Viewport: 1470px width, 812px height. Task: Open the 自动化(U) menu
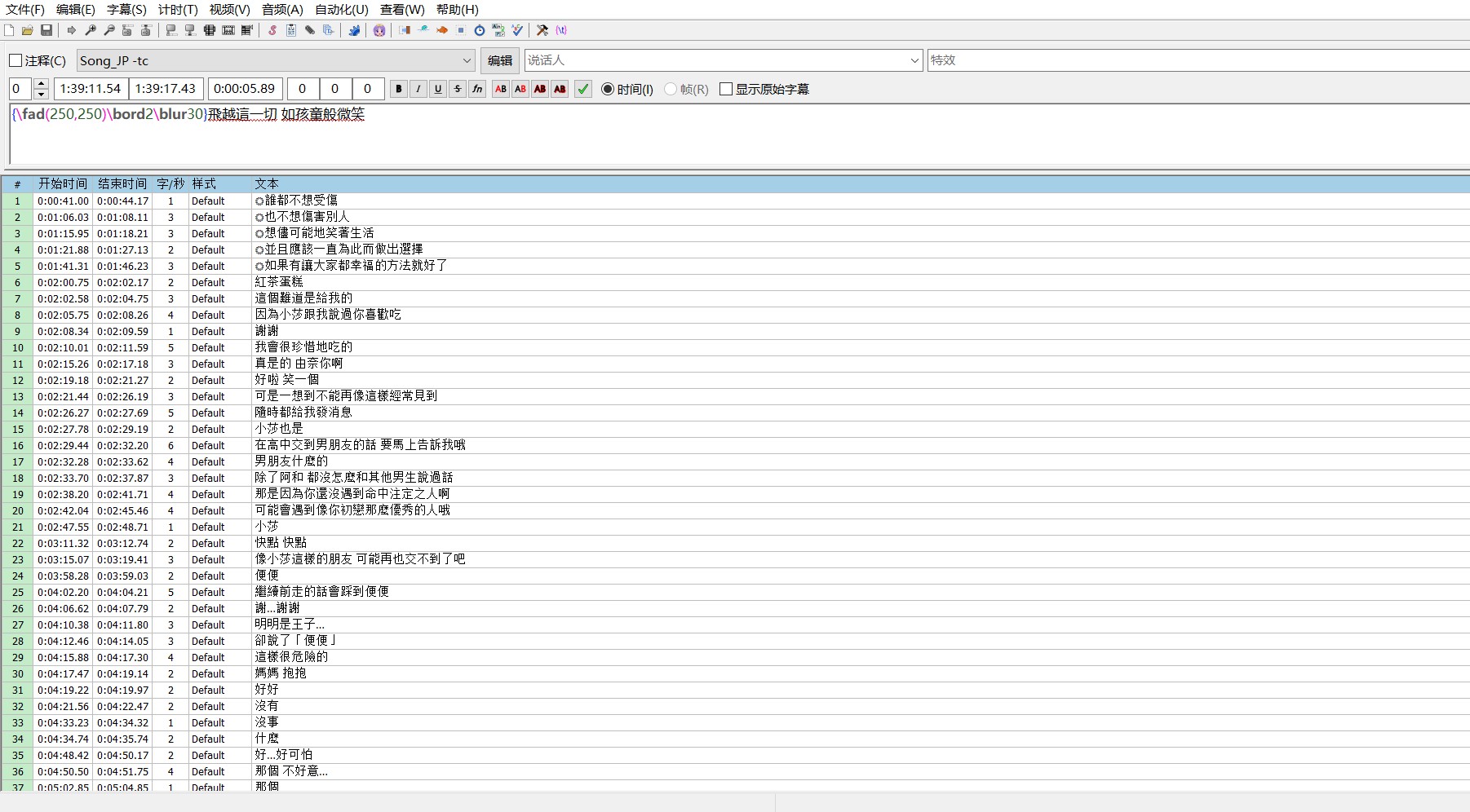[342, 10]
